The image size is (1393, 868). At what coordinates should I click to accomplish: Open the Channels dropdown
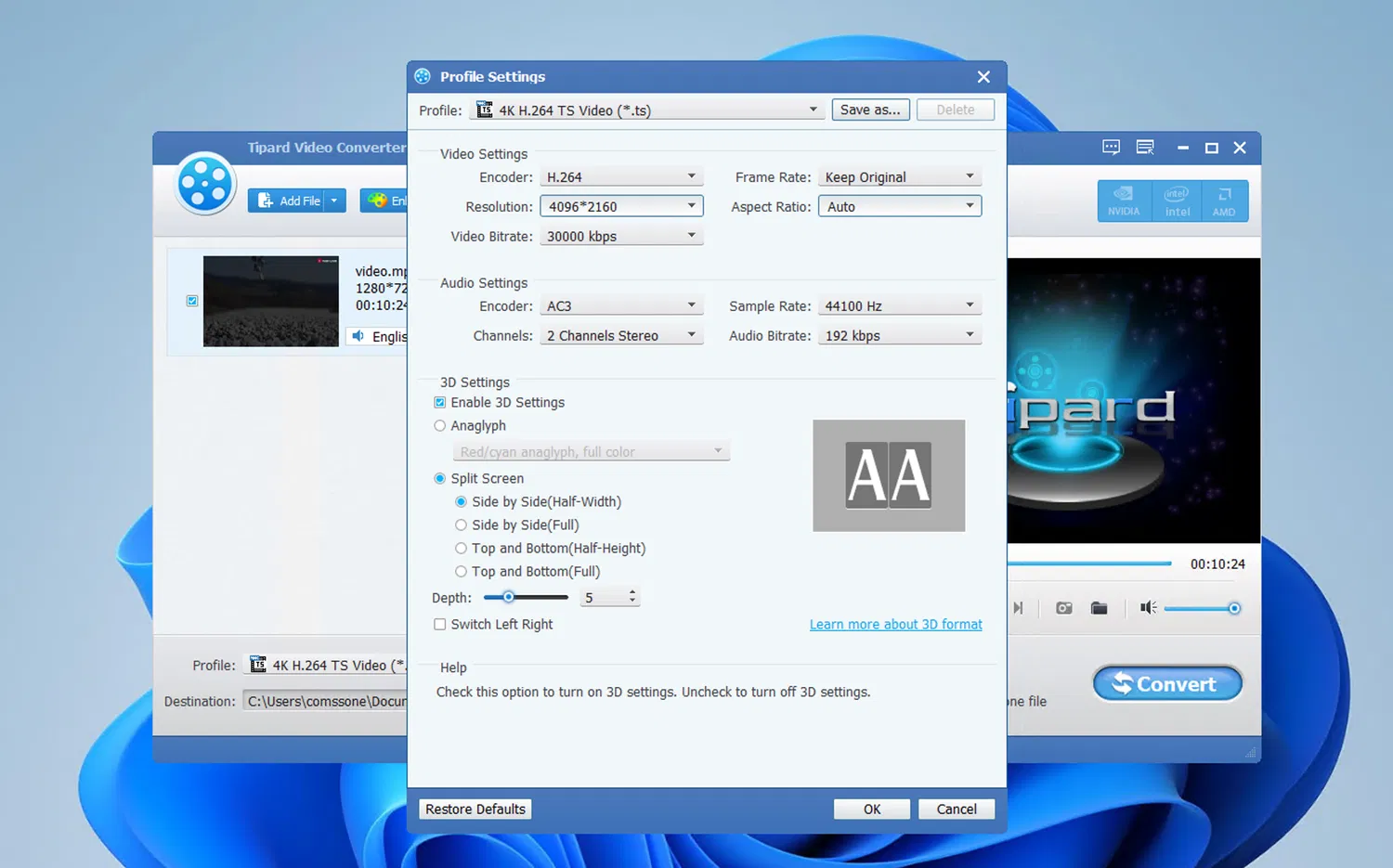621,335
